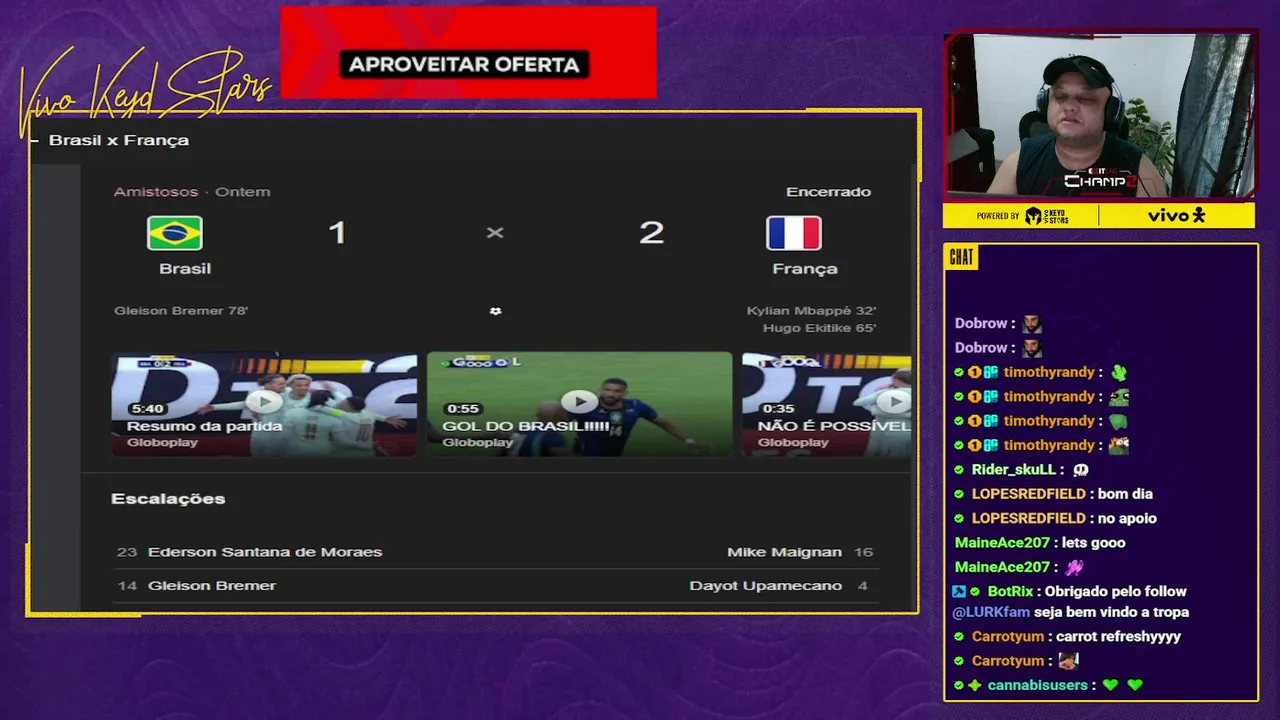1280x720 pixels.
Task: Click Brasil score number 1
Action: tap(337, 233)
